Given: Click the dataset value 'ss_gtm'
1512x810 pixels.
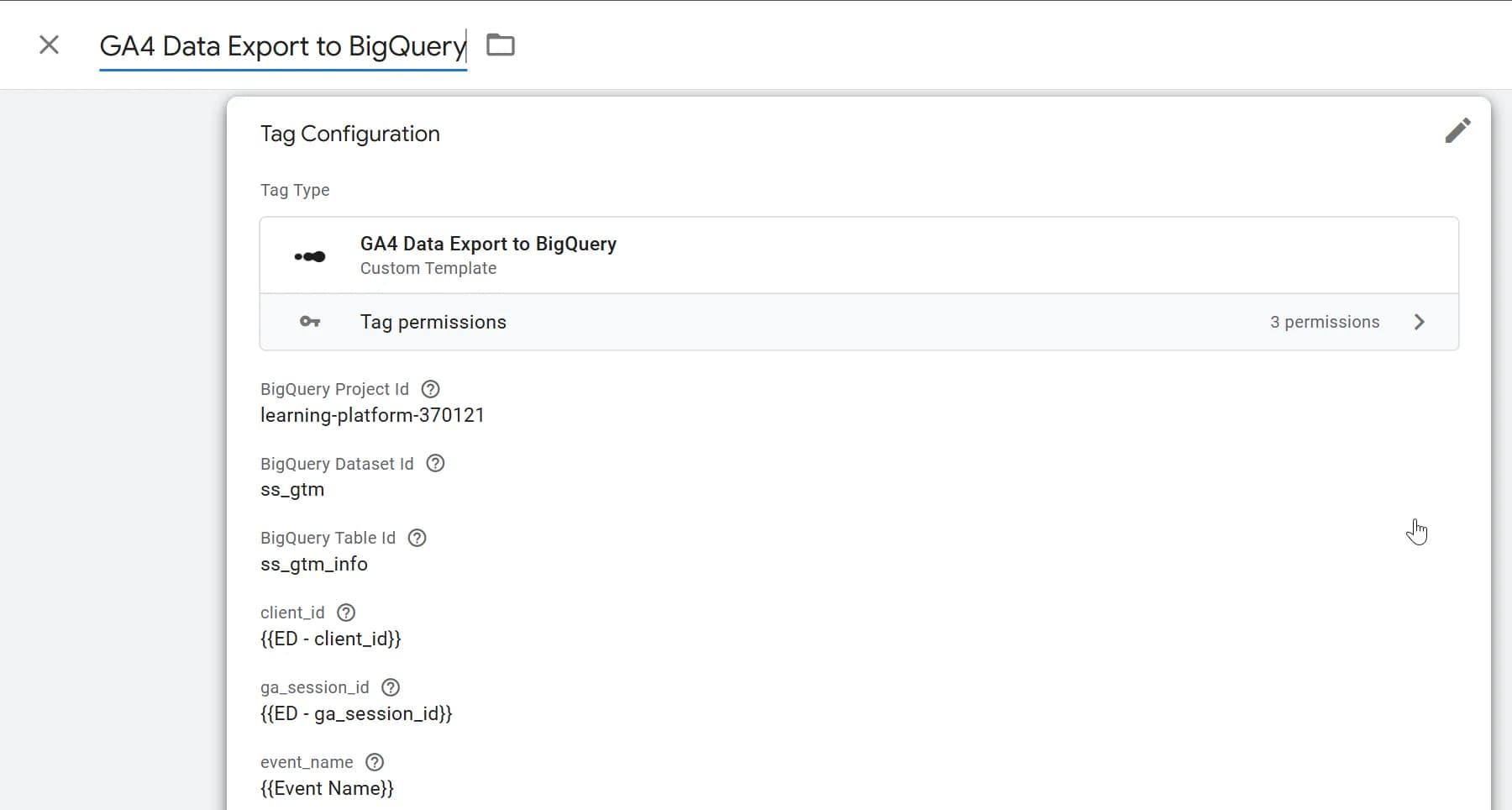Looking at the screenshot, I should pos(292,490).
